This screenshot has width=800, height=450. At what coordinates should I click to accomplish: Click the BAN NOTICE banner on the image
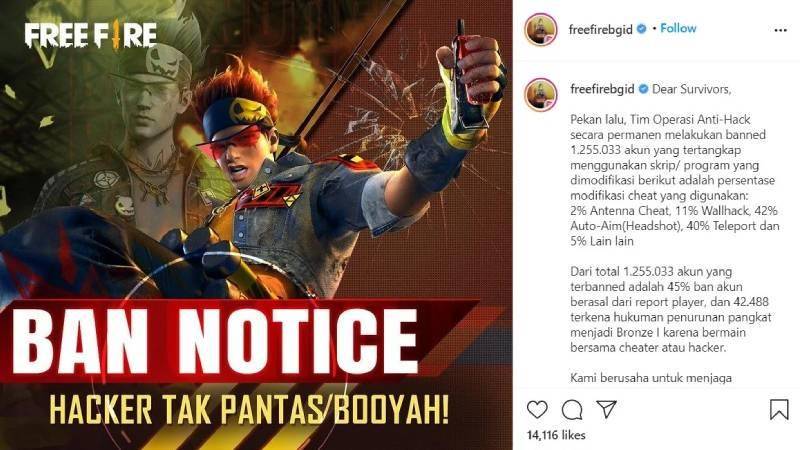pos(216,341)
